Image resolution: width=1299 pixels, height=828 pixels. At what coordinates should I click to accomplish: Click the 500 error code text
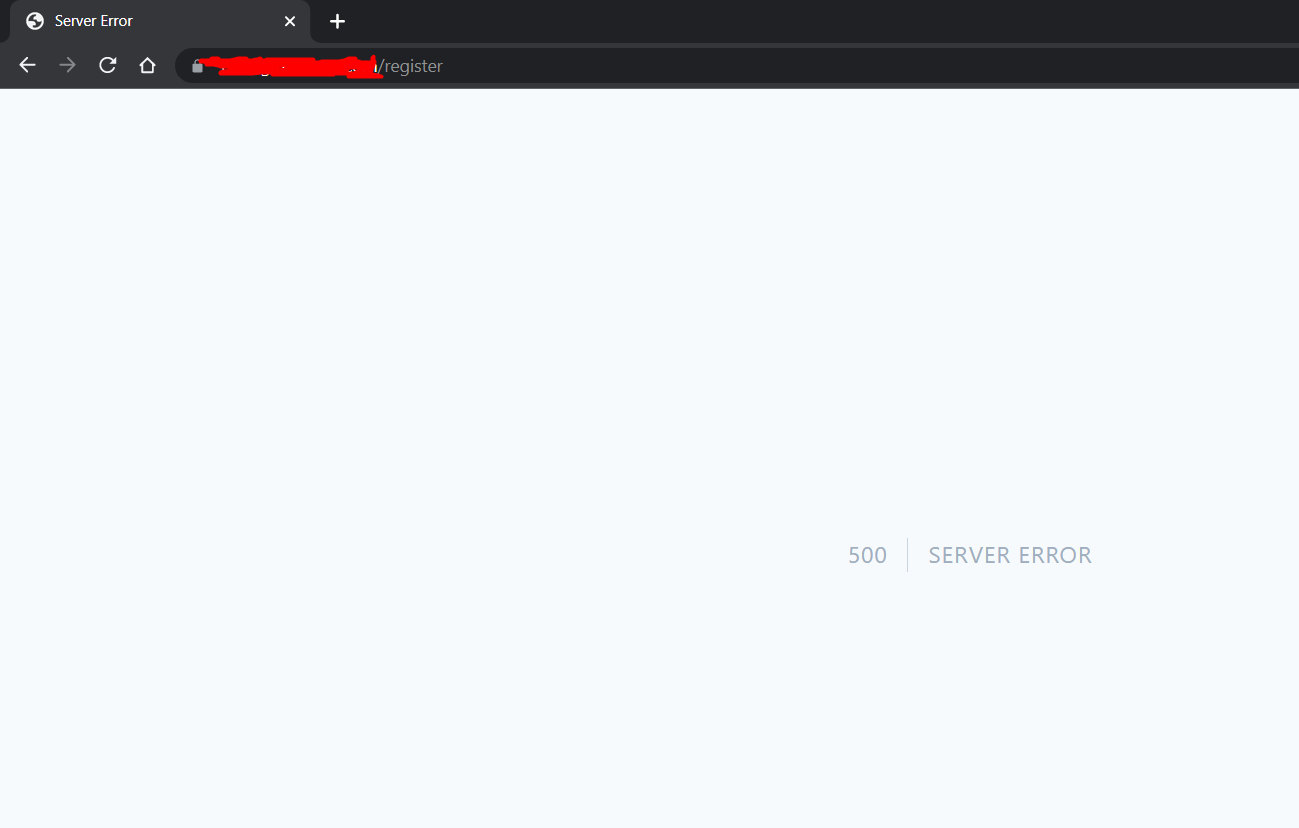867,555
